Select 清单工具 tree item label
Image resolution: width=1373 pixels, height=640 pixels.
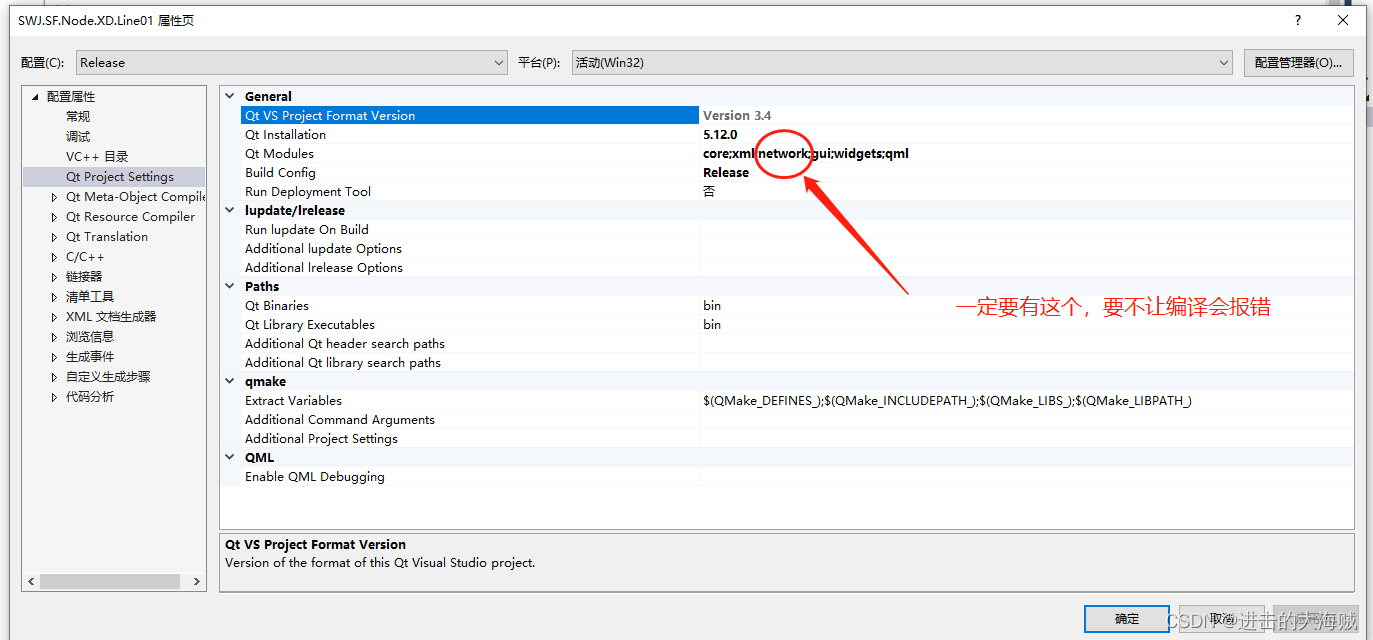(90, 297)
